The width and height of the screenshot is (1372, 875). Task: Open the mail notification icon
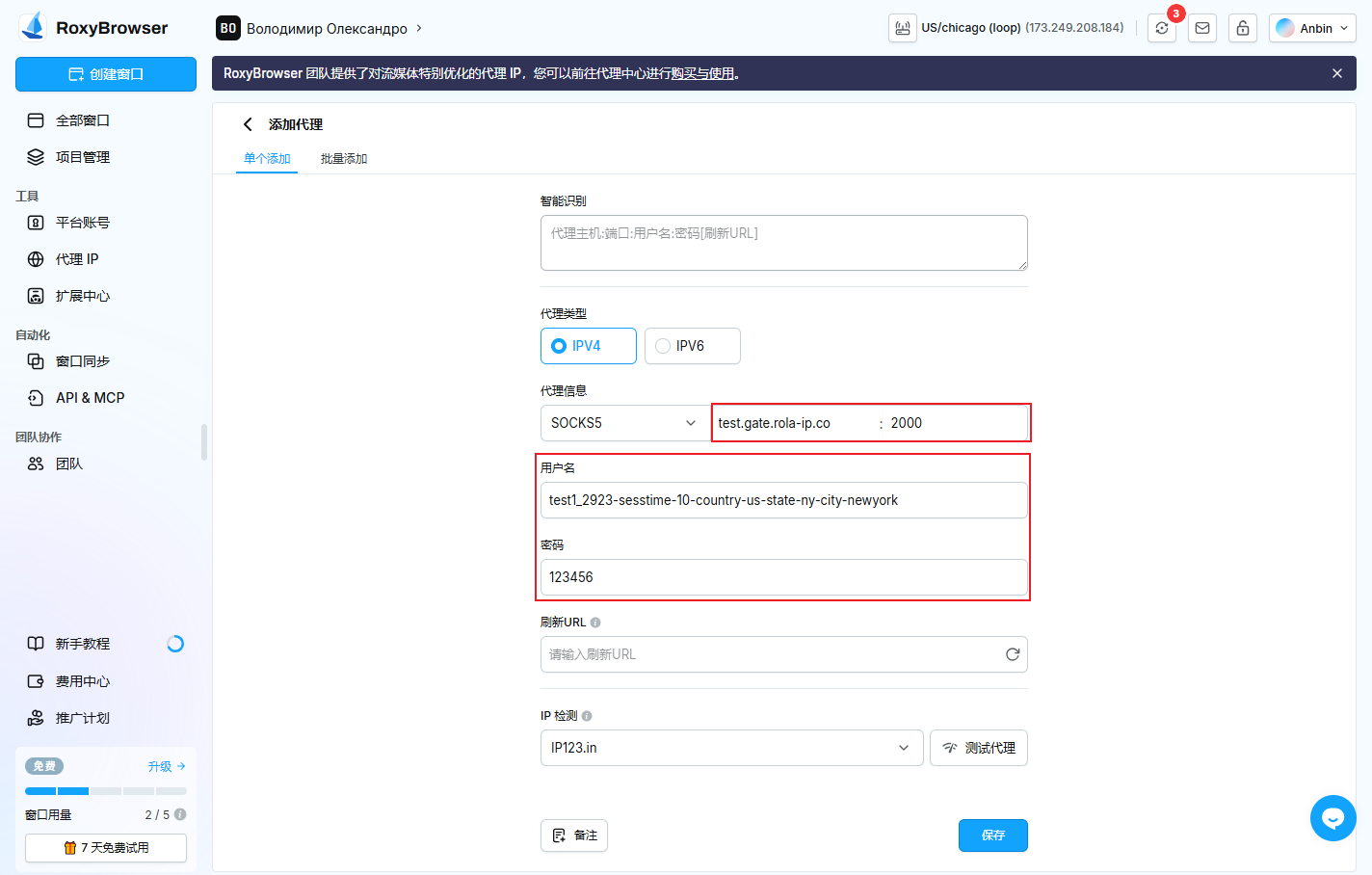tap(1201, 28)
